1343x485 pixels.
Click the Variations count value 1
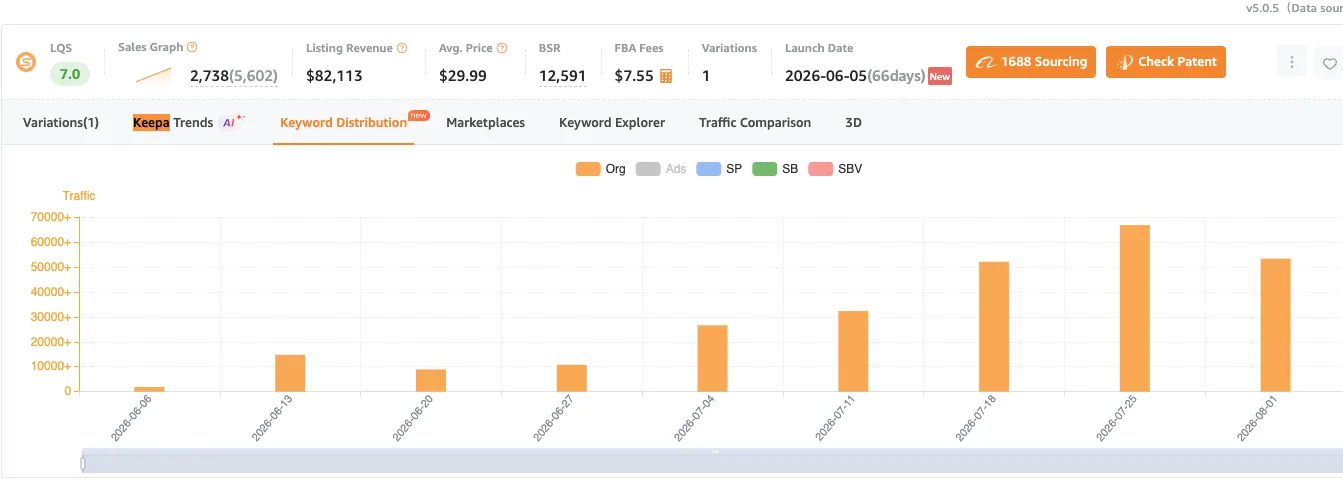point(706,76)
